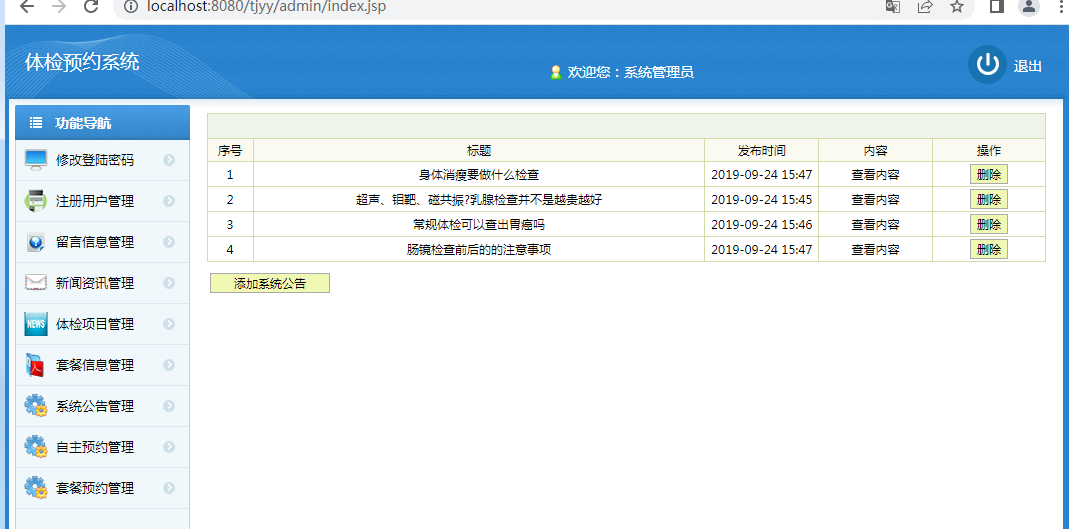The image size is (1069, 529).
Task: Click the envelope icon beside 新闻资讯管理
Action: [x=36, y=283]
